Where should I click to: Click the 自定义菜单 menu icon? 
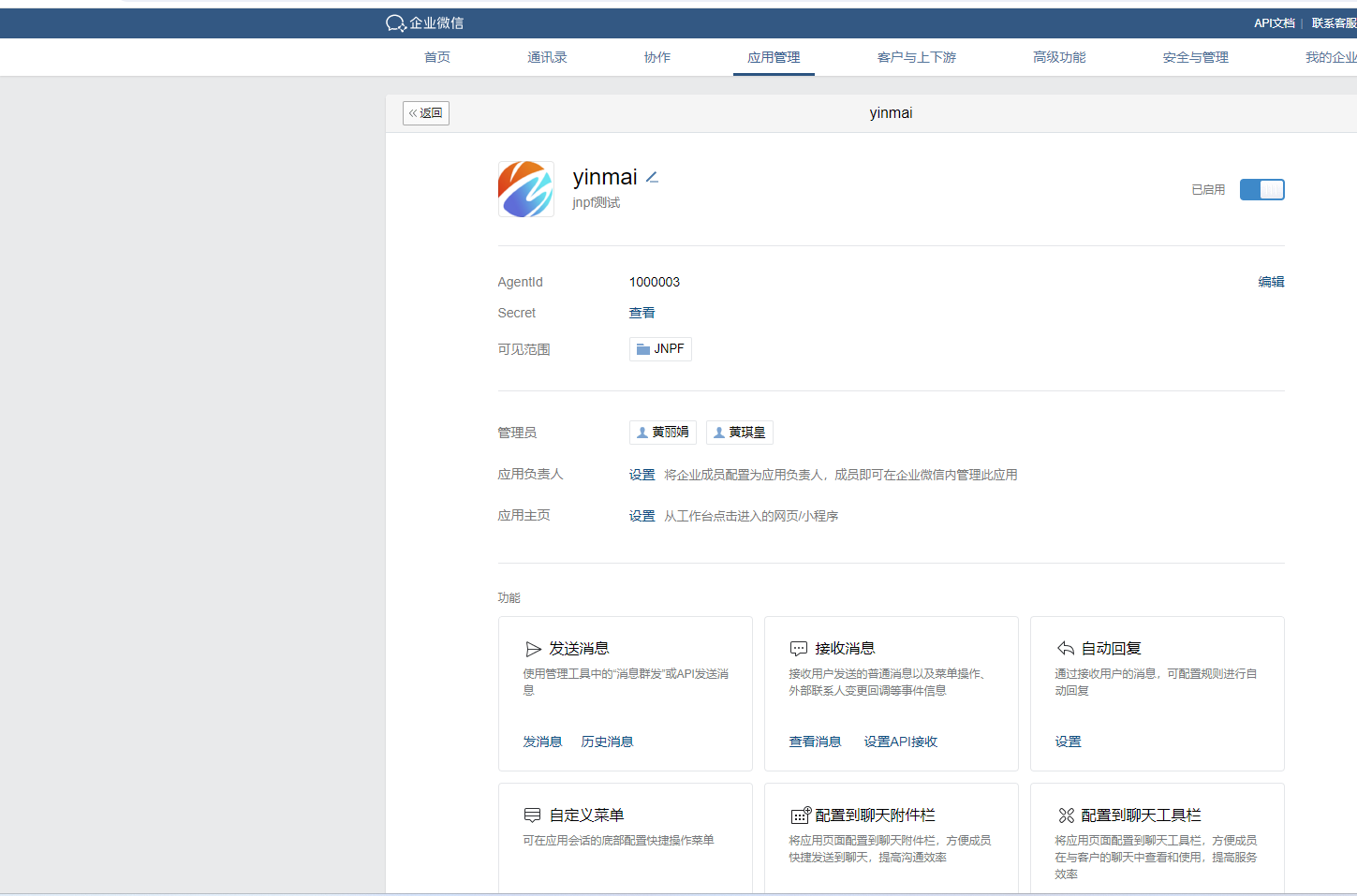coord(533,815)
